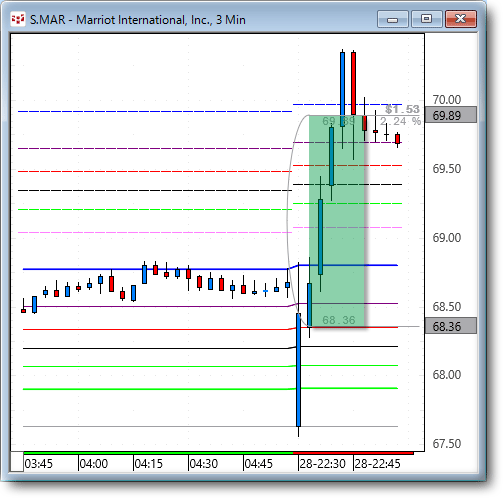Click the 04:15 time axis label

coord(148,464)
